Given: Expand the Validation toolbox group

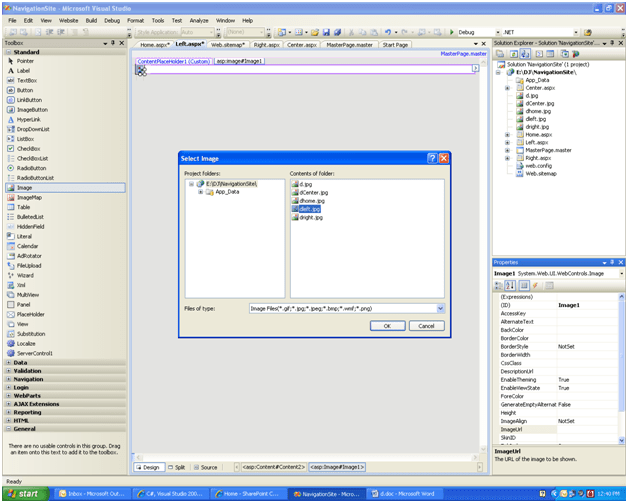Looking at the screenshot, I should [27, 371].
